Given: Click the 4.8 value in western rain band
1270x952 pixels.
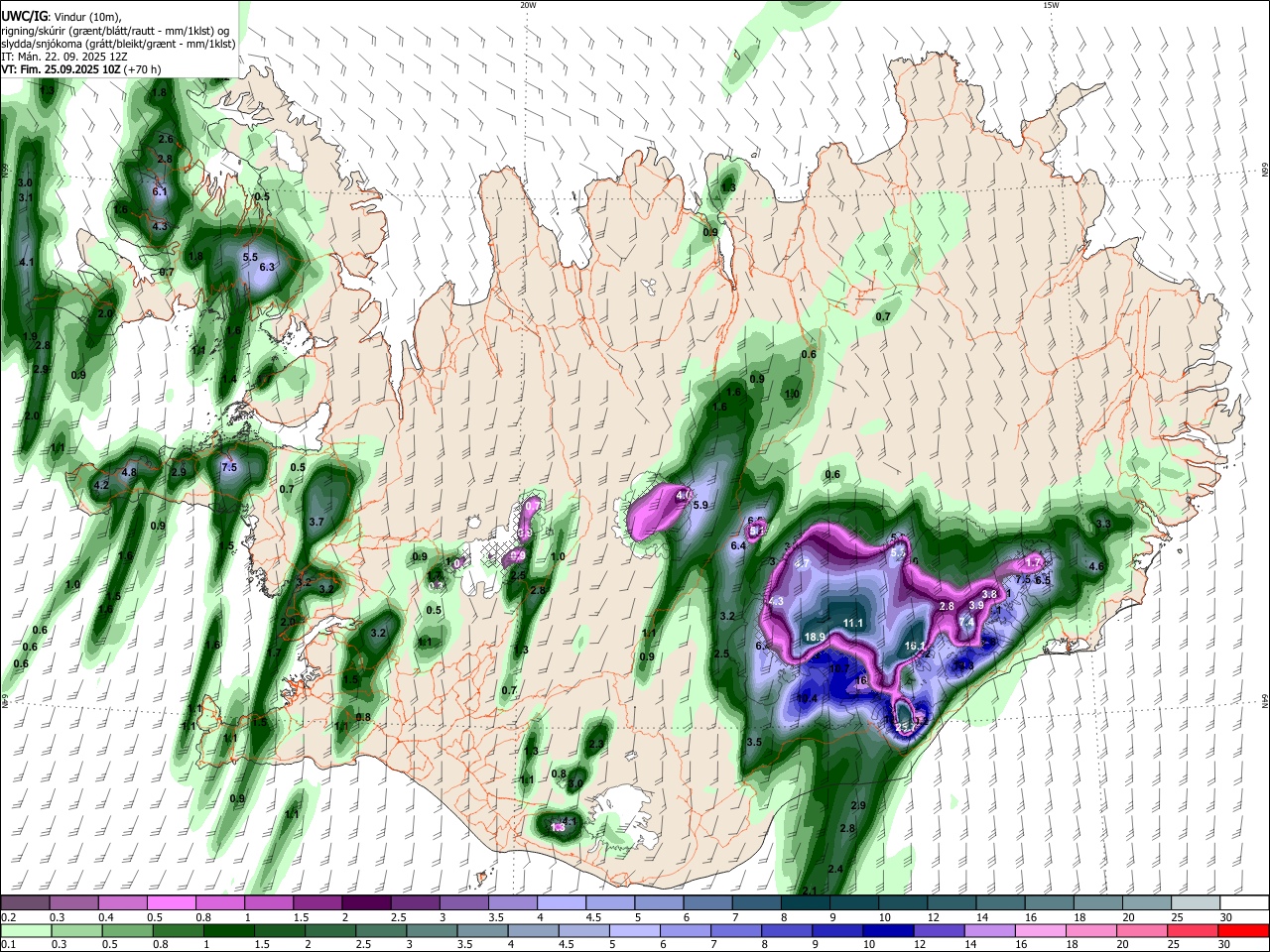Looking at the screenshot, I should coord(129,473).
